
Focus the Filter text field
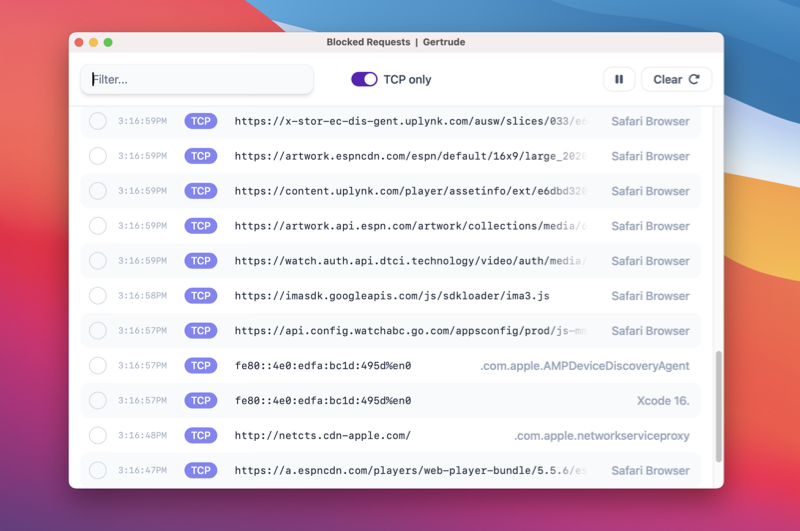coord(197,80)
